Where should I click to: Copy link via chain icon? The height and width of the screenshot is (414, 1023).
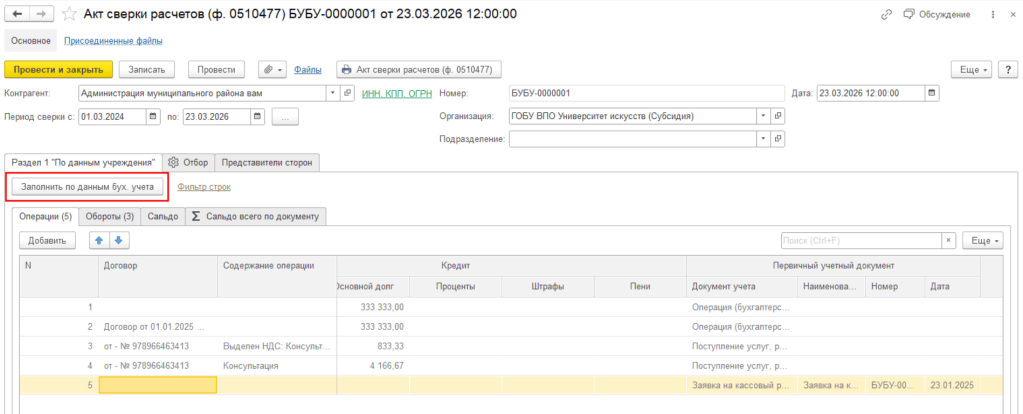887,14
